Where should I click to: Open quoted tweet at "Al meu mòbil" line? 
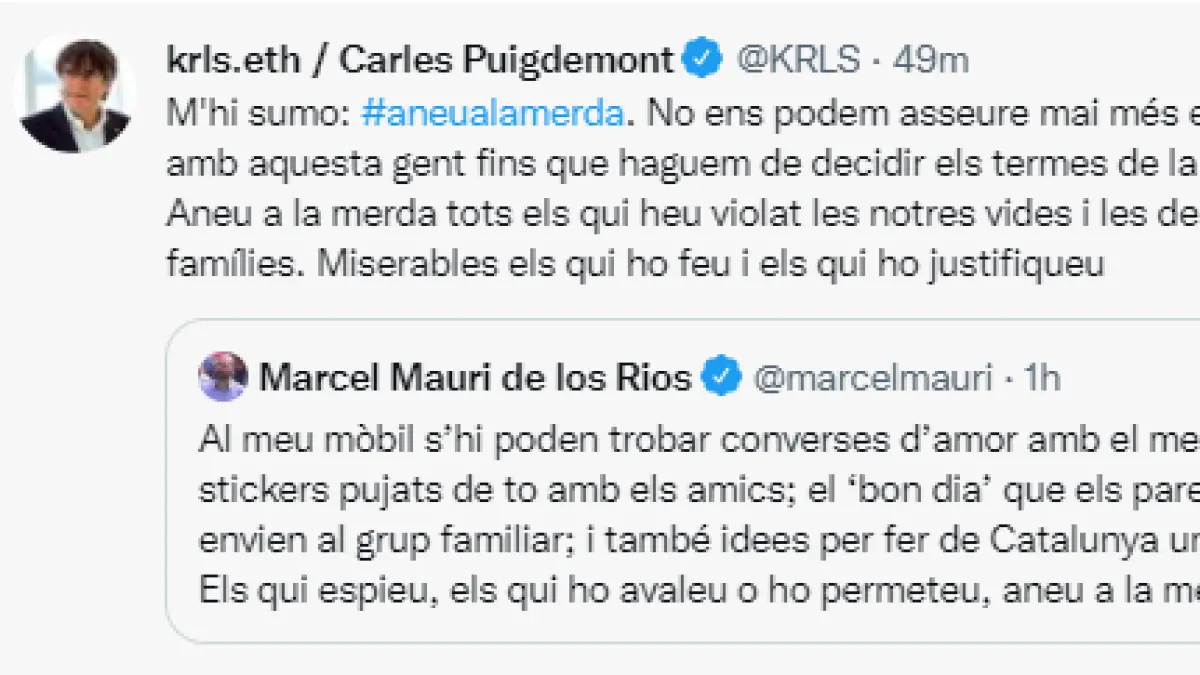pyautogui.click(x=690, y=440)
